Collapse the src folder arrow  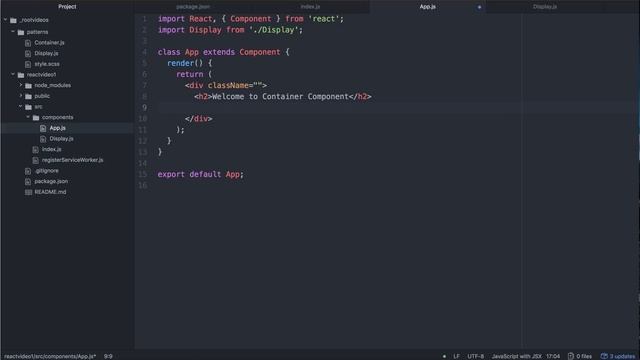(x=20, y=107)
